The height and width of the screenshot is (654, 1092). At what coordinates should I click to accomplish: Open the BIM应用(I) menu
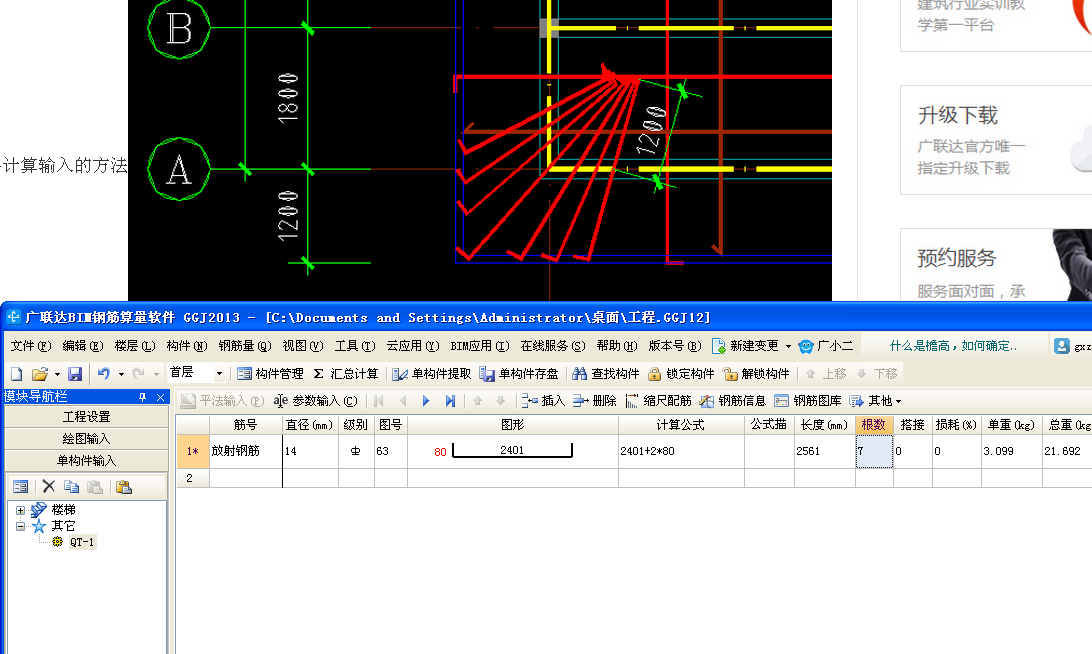pyautogui.click(x=480, y=345)
